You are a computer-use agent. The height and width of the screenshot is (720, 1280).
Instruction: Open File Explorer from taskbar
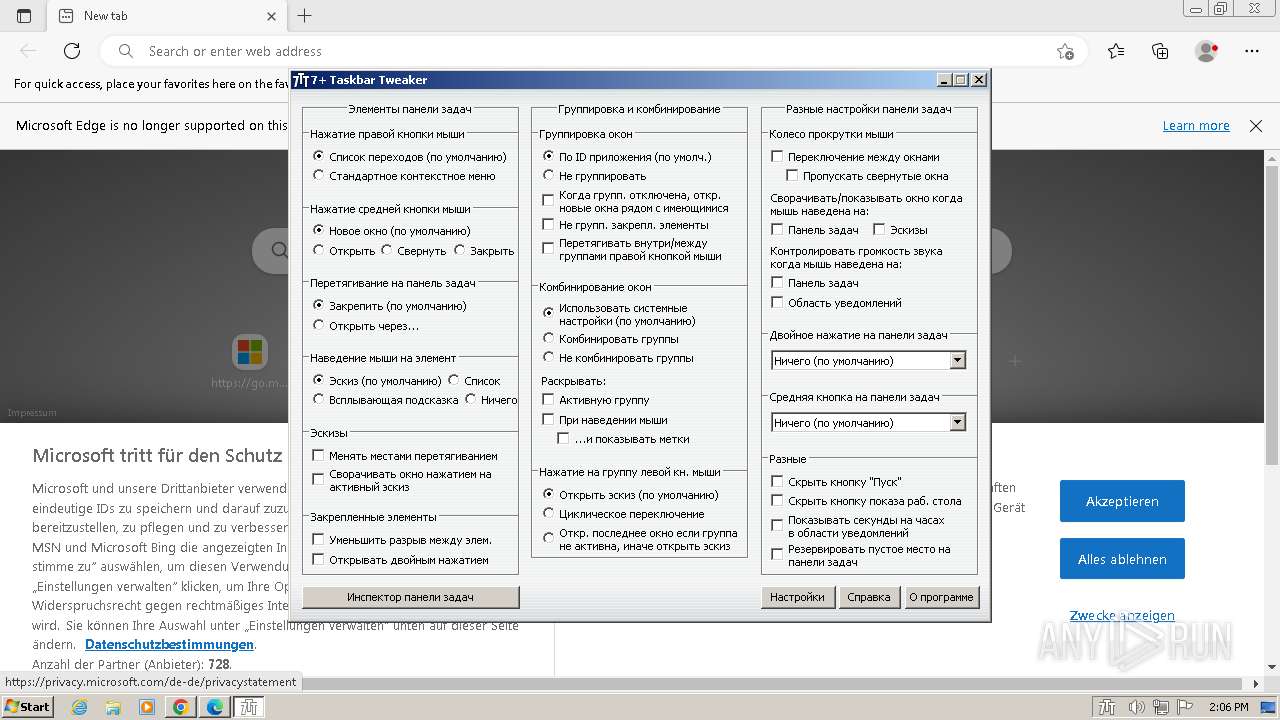click(113, 707)
